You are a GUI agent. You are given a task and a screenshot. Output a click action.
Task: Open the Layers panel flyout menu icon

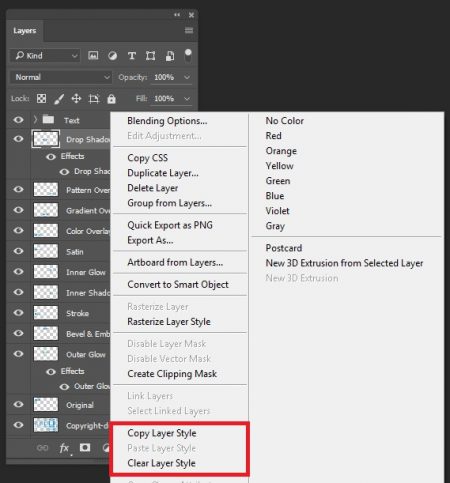click(x=189, y=31)
